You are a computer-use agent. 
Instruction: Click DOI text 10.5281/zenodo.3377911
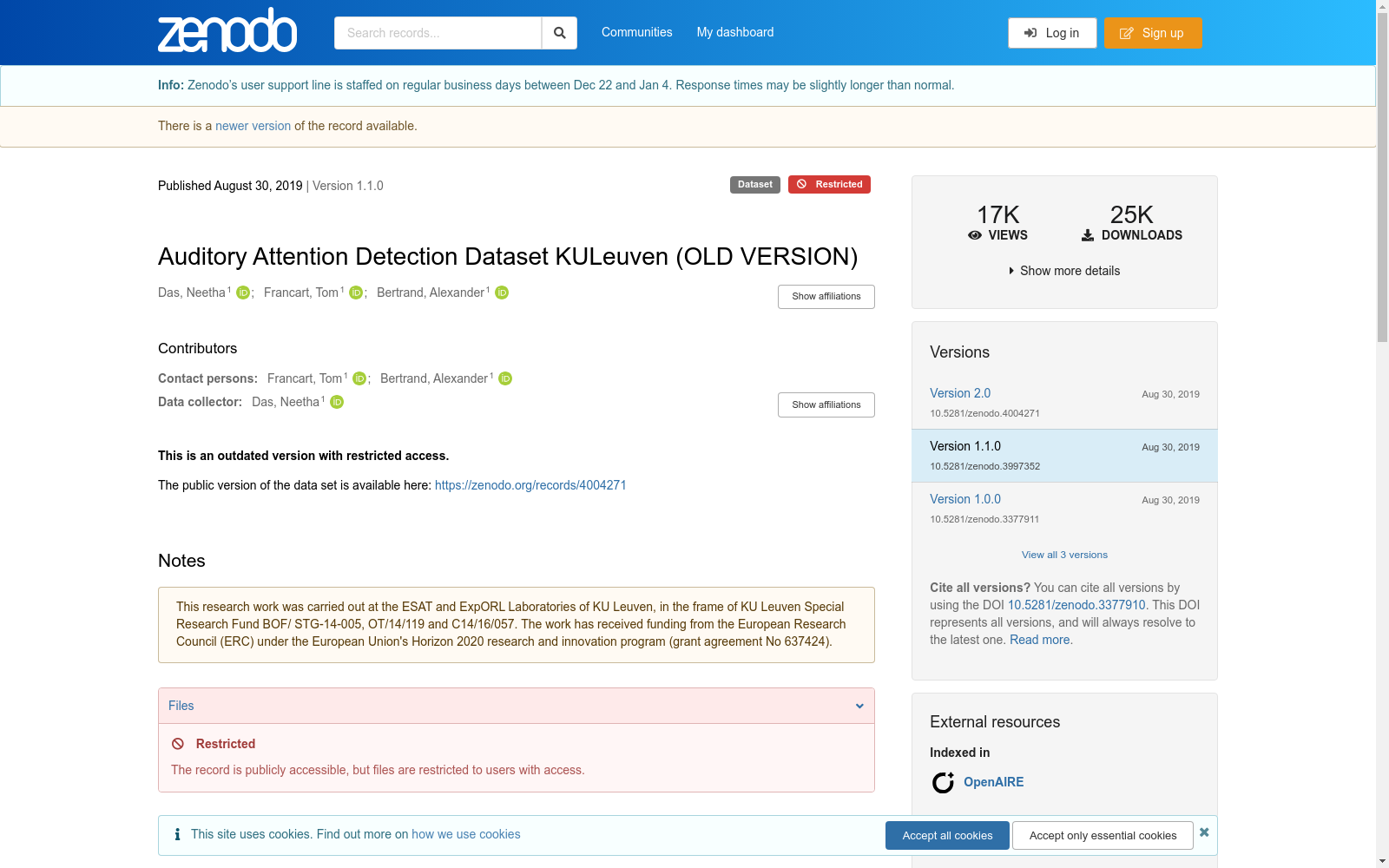tap(984, 519)
